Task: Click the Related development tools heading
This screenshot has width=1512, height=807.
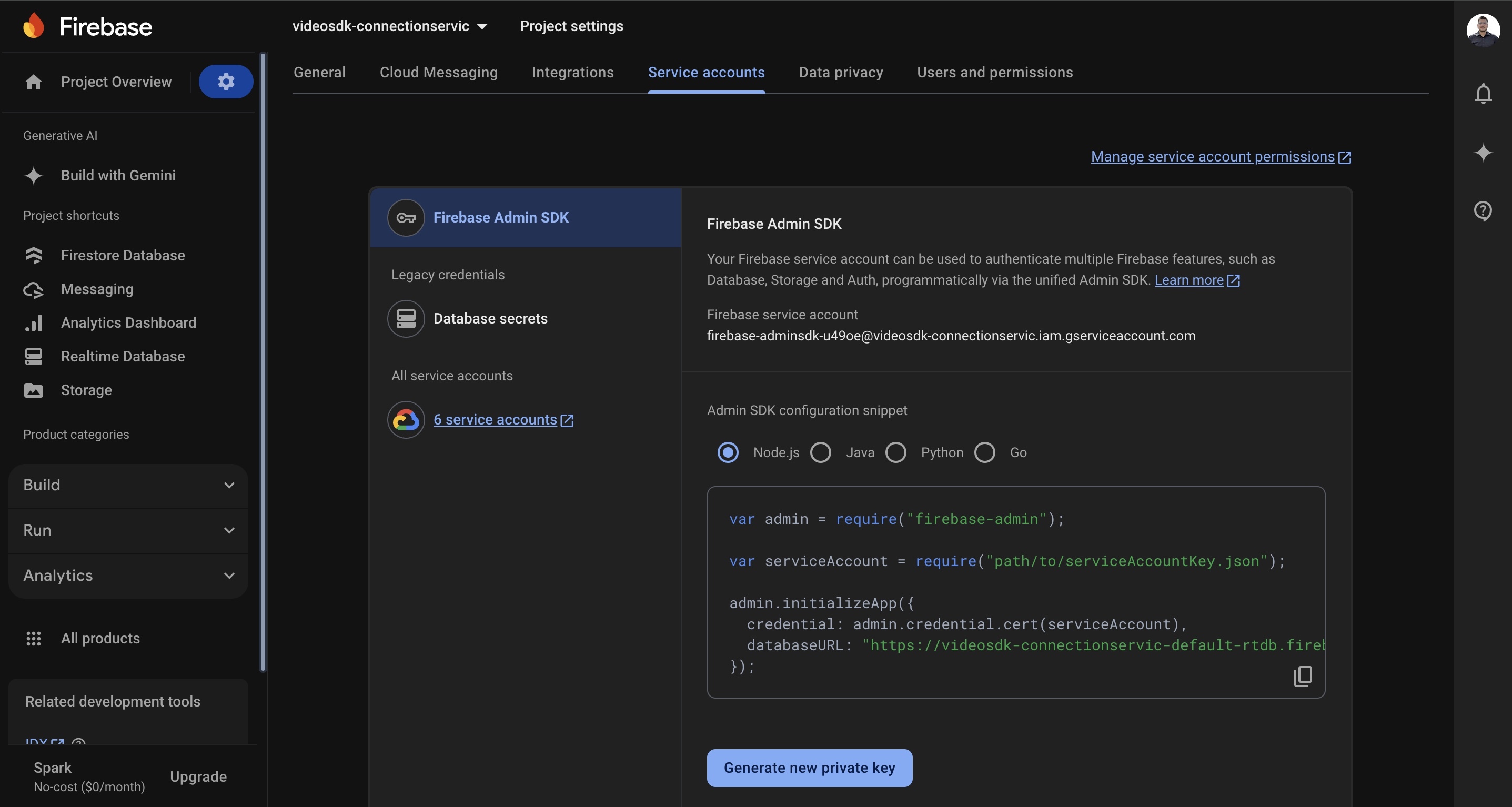Action: [113, 702]
